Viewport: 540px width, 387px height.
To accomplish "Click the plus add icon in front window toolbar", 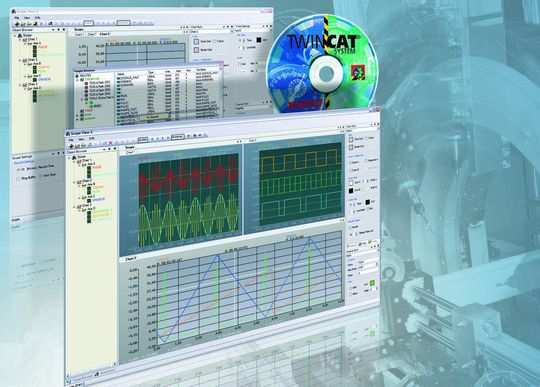I will [x=71, y=146].
